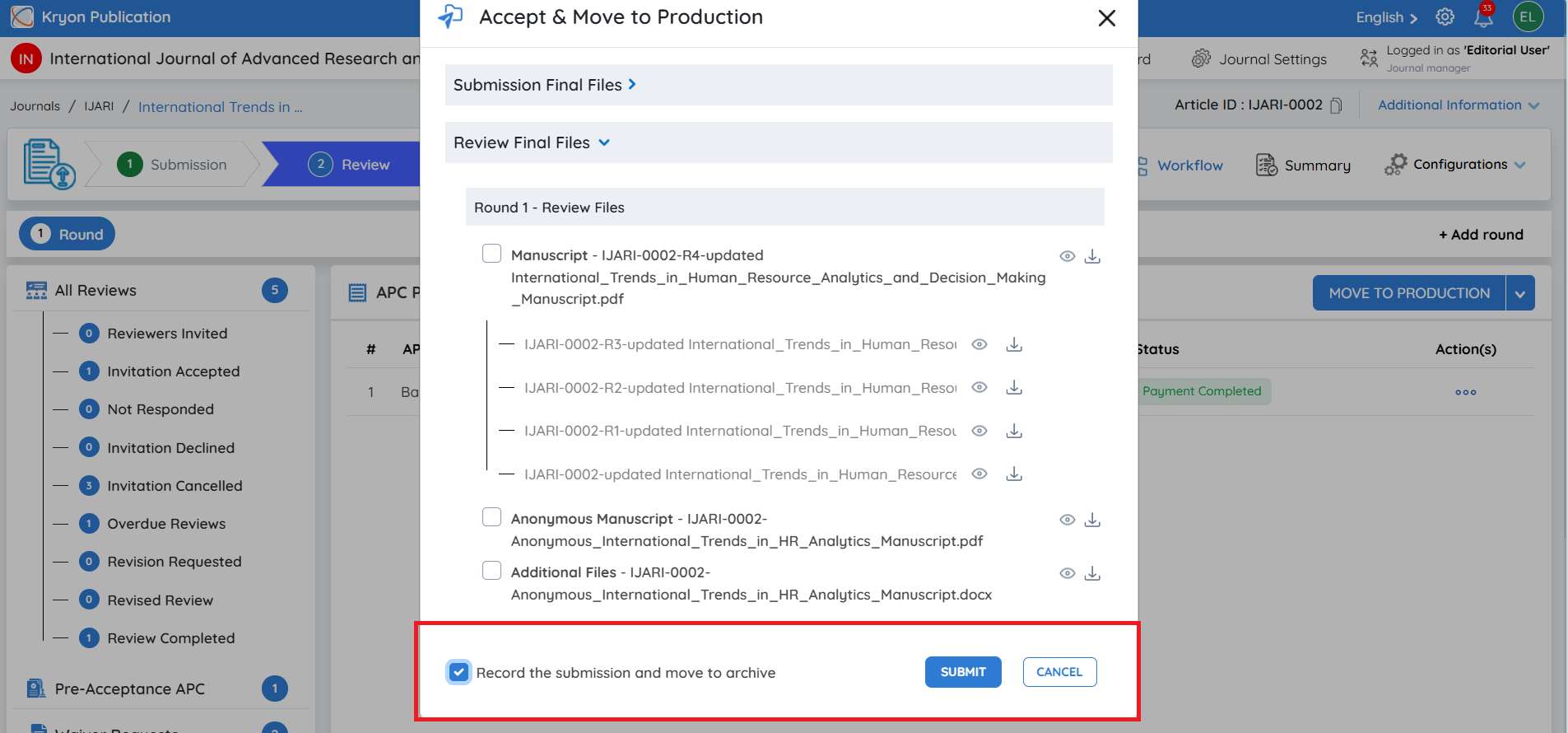Close the Accept & Move to Production dialog
Screen dimensions: 1568x733
point(1107,18)
